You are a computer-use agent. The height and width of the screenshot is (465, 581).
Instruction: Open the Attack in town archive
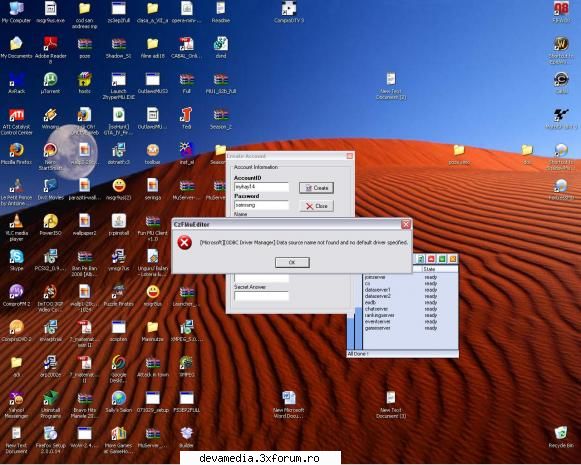click(152, 366)
